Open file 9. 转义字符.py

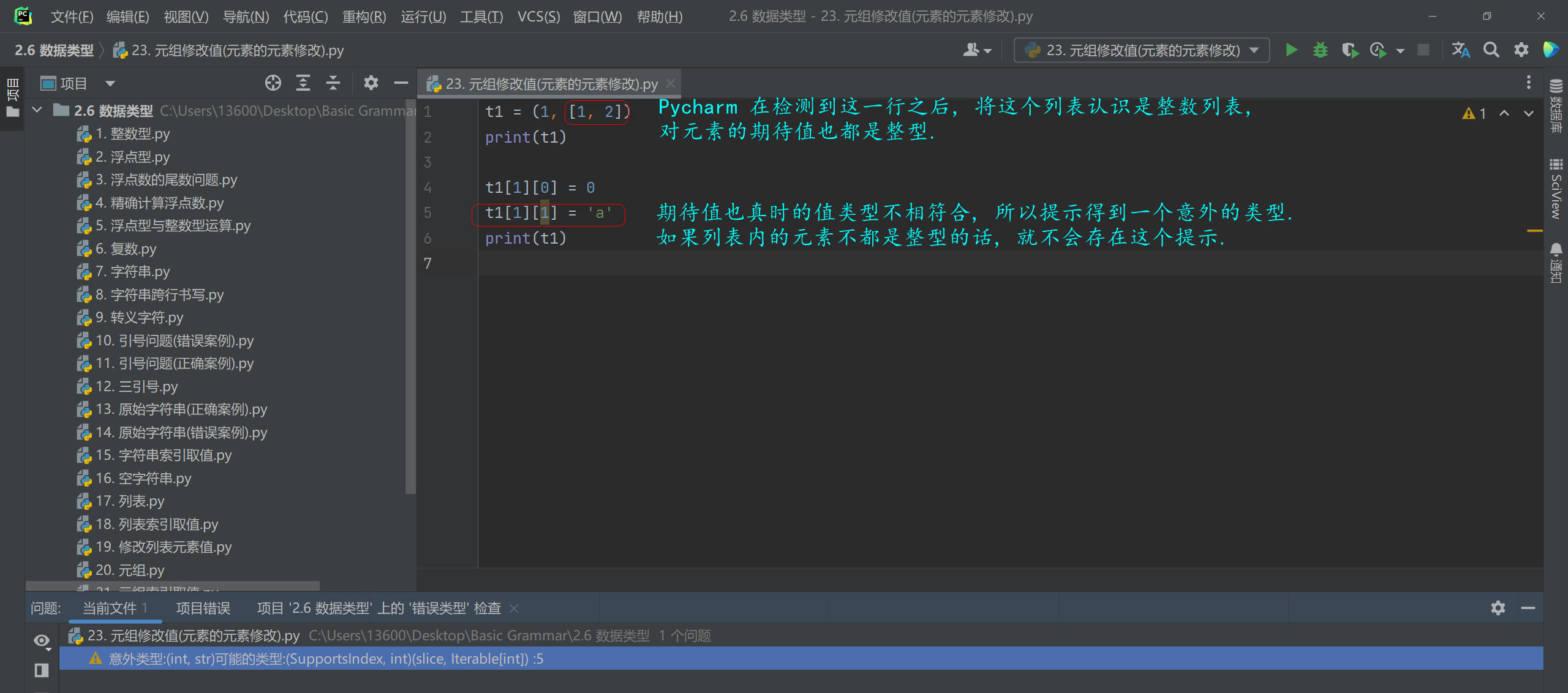[x=130, y=318]
